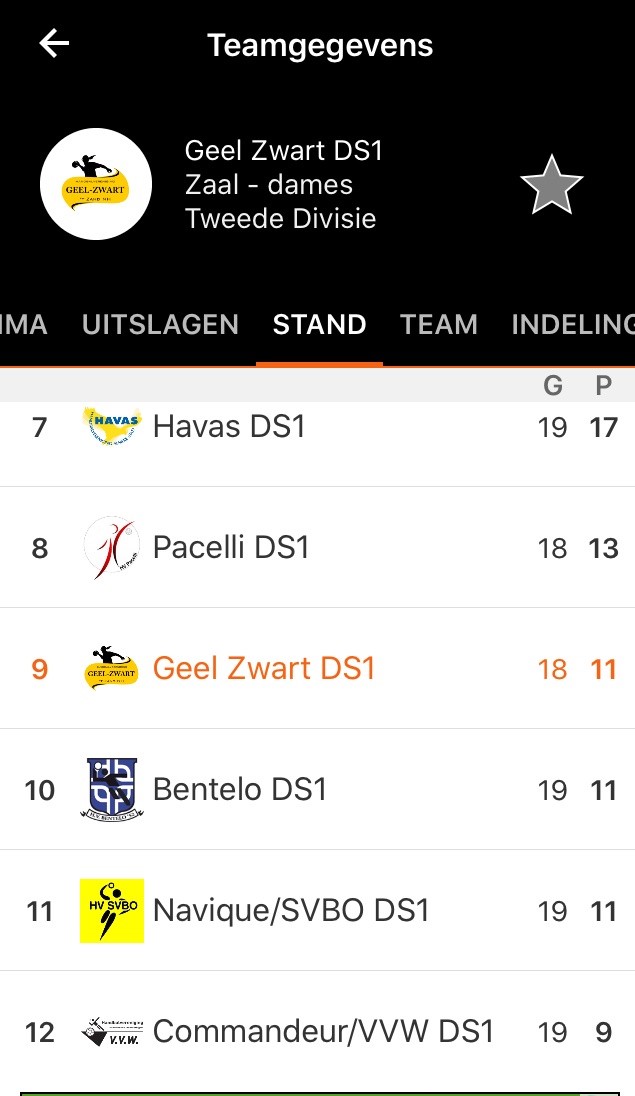635x1096 pixels.
Task: Tap the V.V.W. club logo
Action: 112,1032
